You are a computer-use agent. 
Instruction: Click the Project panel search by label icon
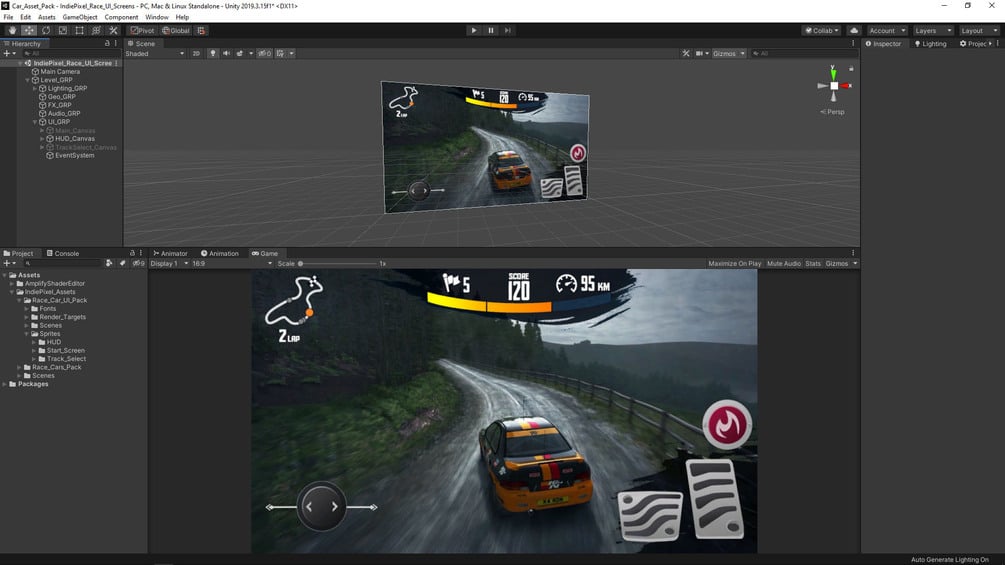click(x=122, y=263)
